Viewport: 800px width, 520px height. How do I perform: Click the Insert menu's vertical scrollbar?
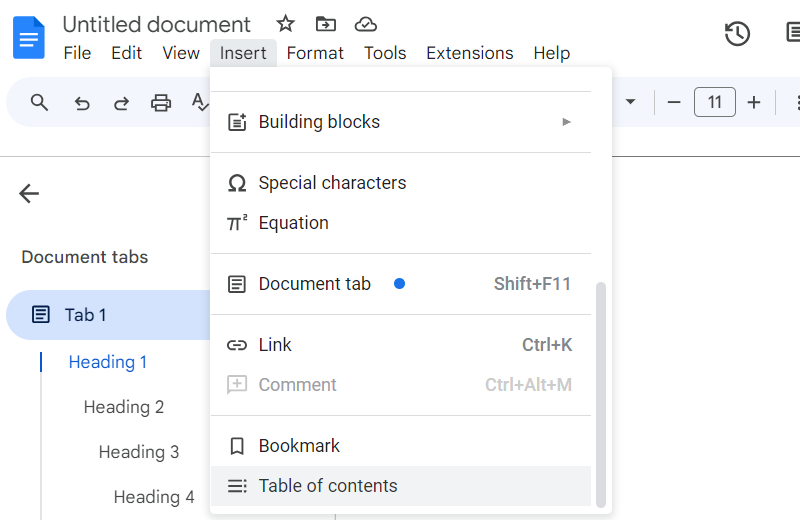click(601, 394)
